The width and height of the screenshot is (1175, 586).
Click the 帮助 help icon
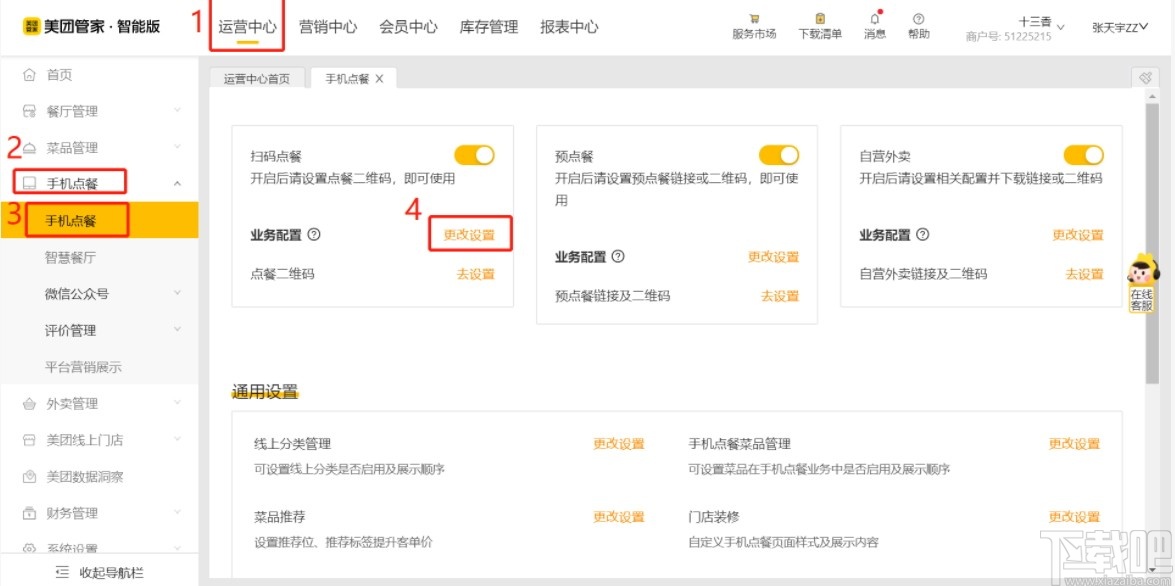(918, 22)
